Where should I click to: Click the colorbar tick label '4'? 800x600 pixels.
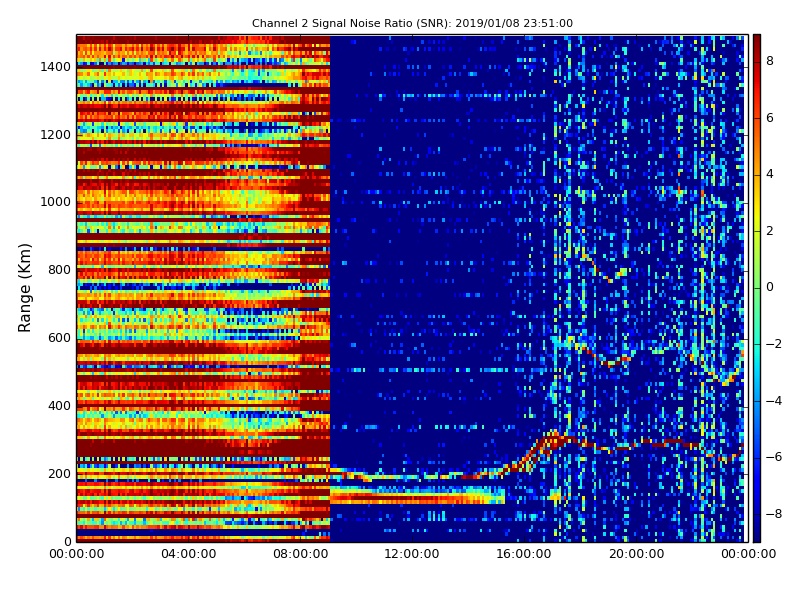770,174
